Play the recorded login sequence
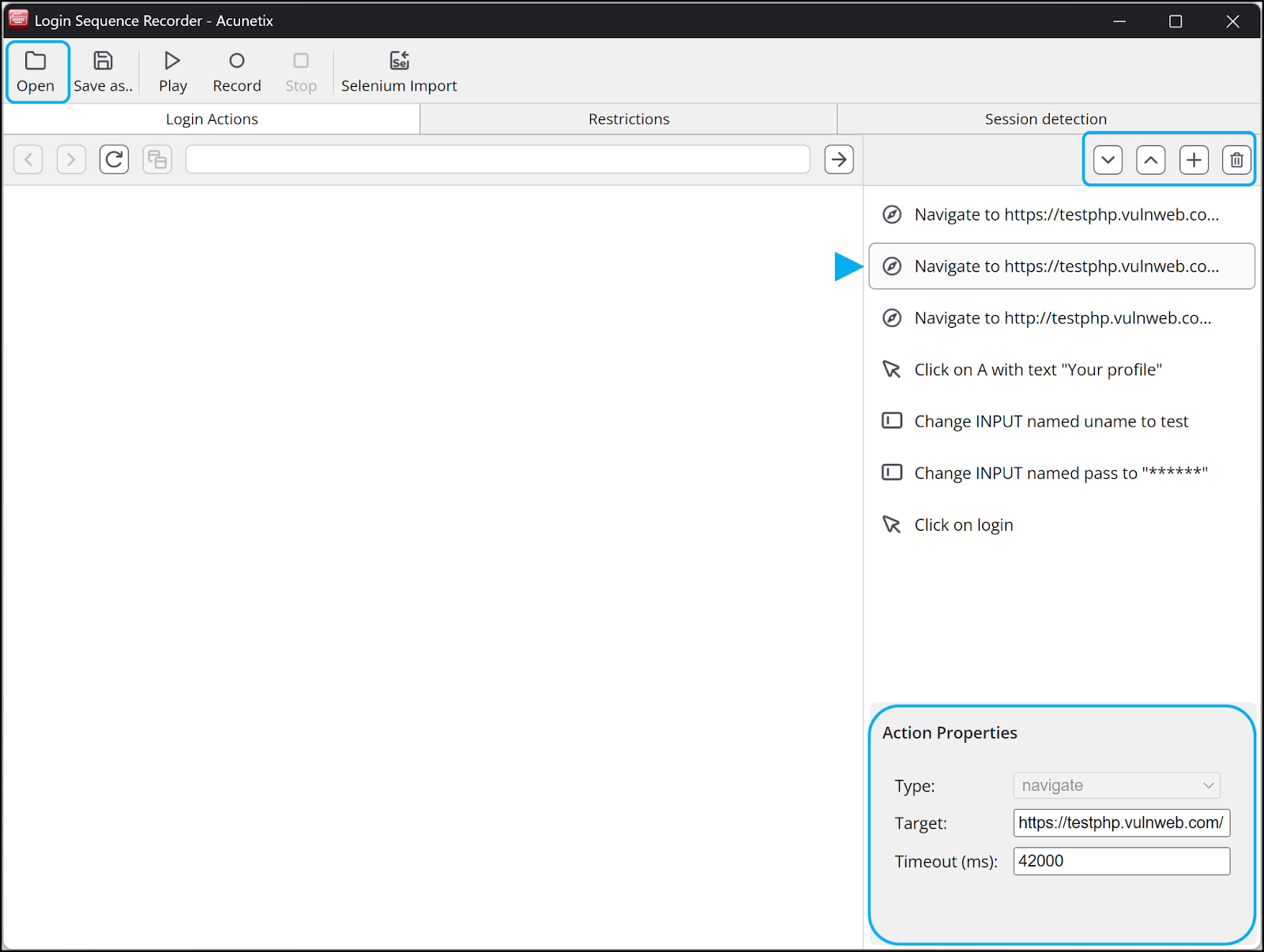Screen dimensions: 1264x952 click(172, 72)
